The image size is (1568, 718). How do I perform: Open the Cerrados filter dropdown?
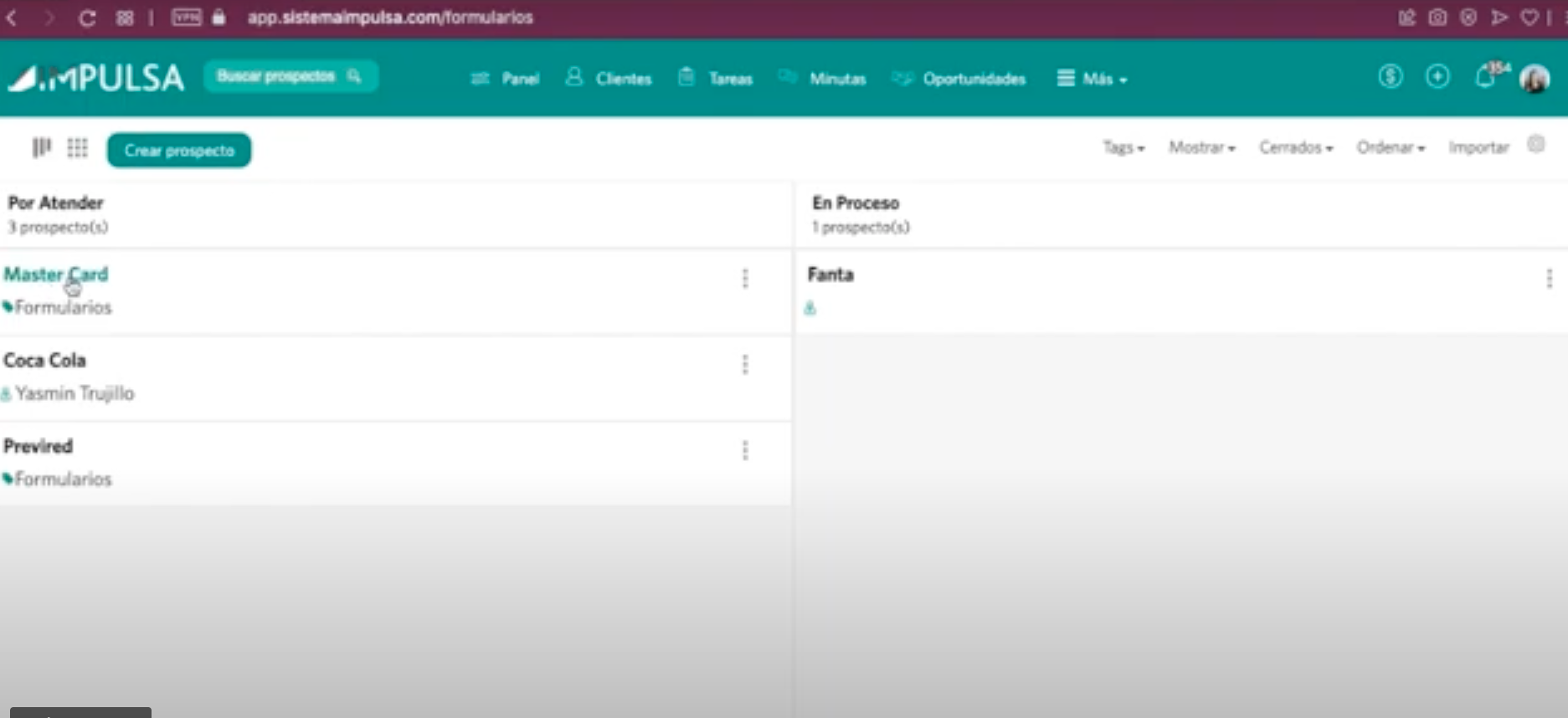[x=1295, y=148]
